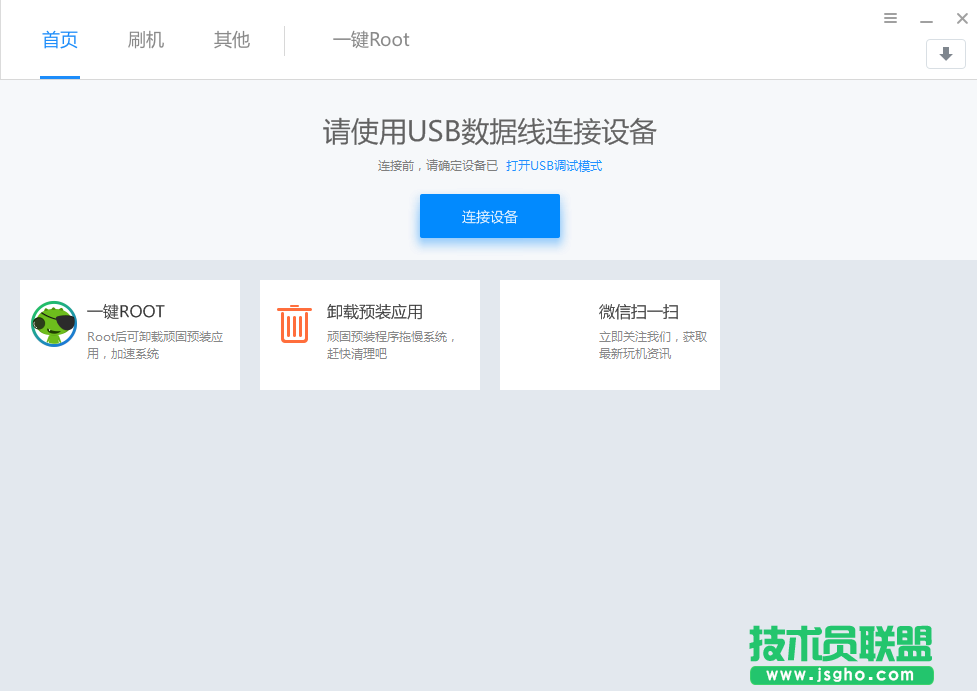
Task: Open the 其他 tab
Action: (x=230, y=39)
